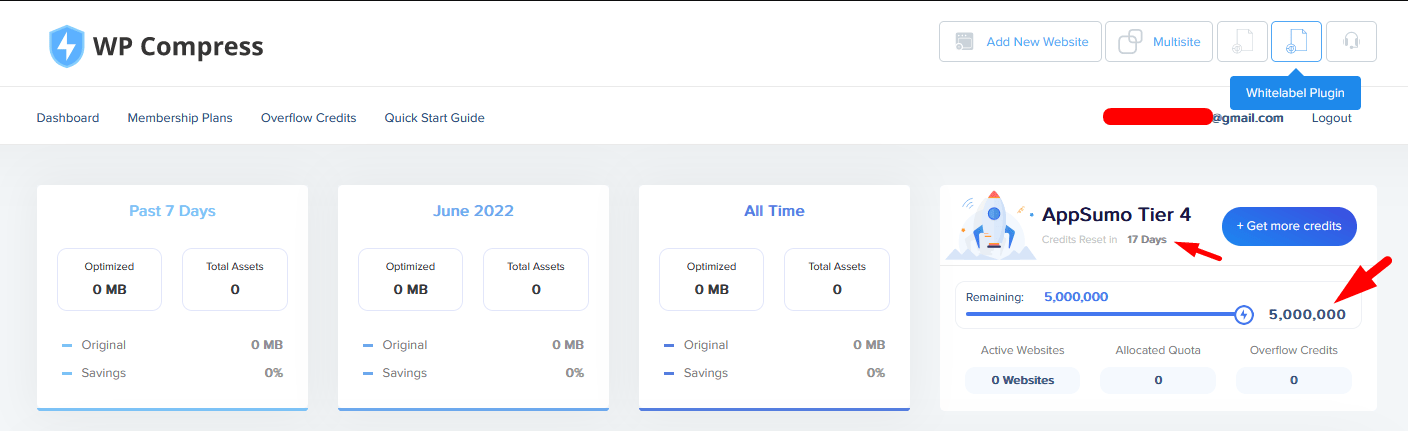This screenshot has height=431, width=1408.
Task: Click the document icon left of Whitelabel Plugin
Action: point(1242,42)
